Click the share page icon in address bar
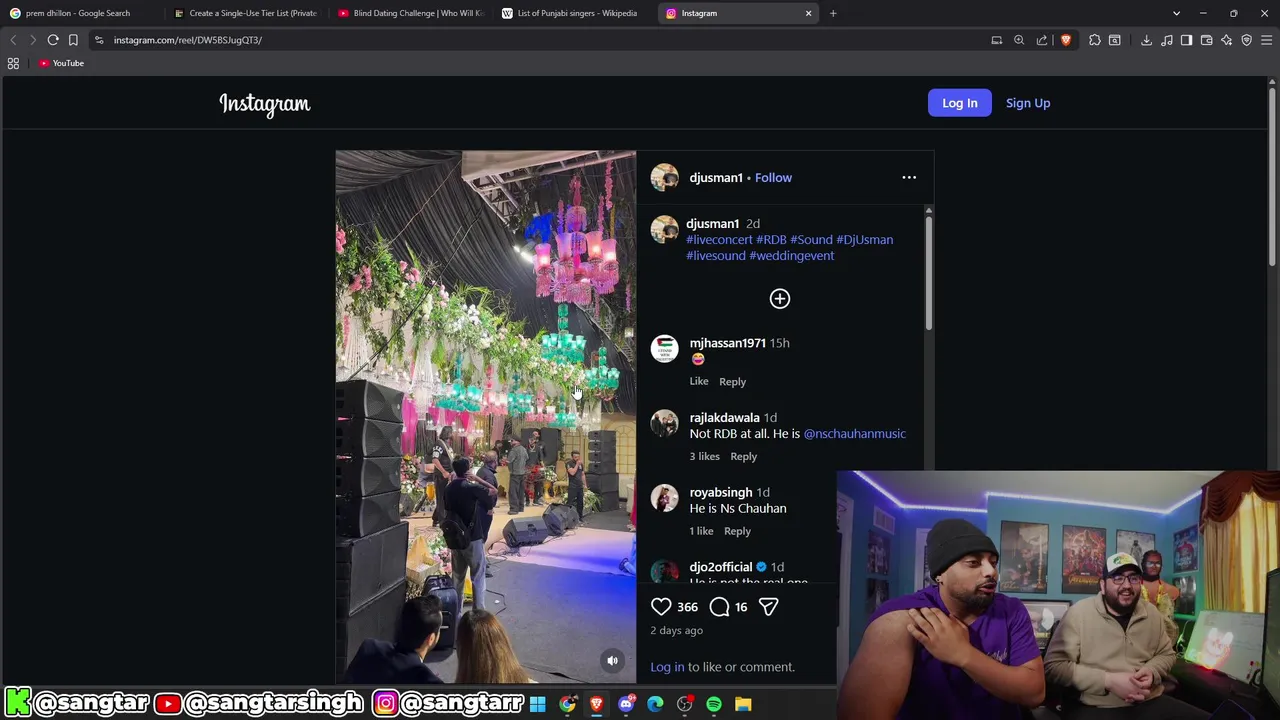Viewport: 1280px width, 720px height. pyautogui.click(x=1042, y=40)
